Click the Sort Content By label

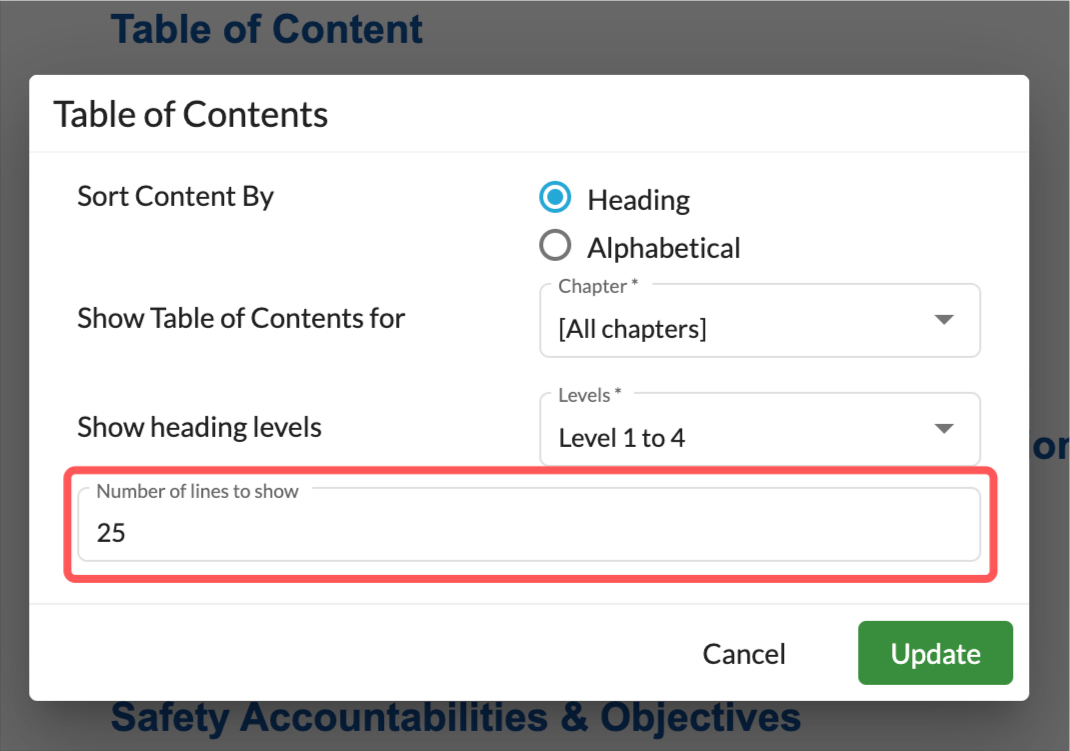click(175, 196)
